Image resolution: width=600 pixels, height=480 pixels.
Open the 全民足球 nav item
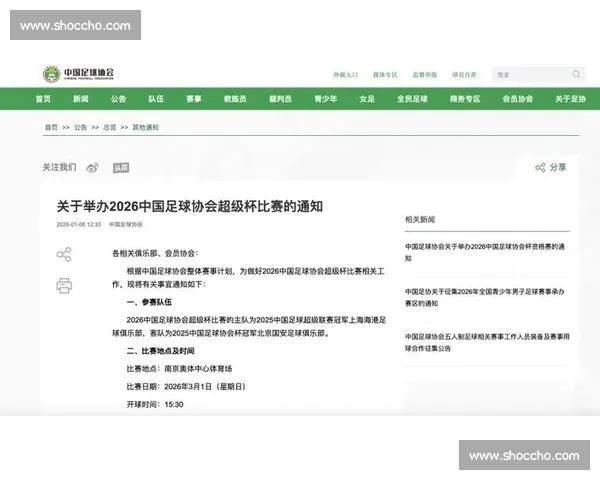[x=412, y=99]
